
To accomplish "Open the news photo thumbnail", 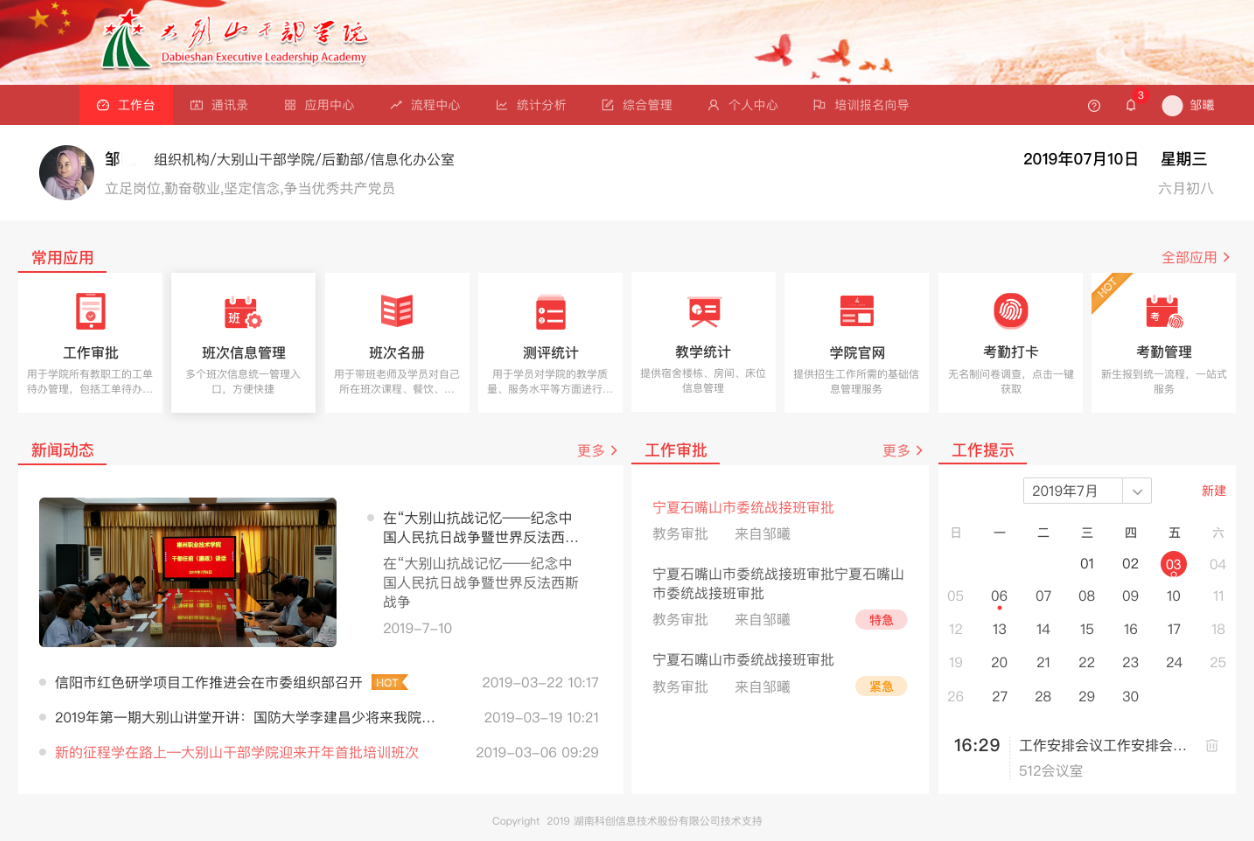I will [188, 572].
